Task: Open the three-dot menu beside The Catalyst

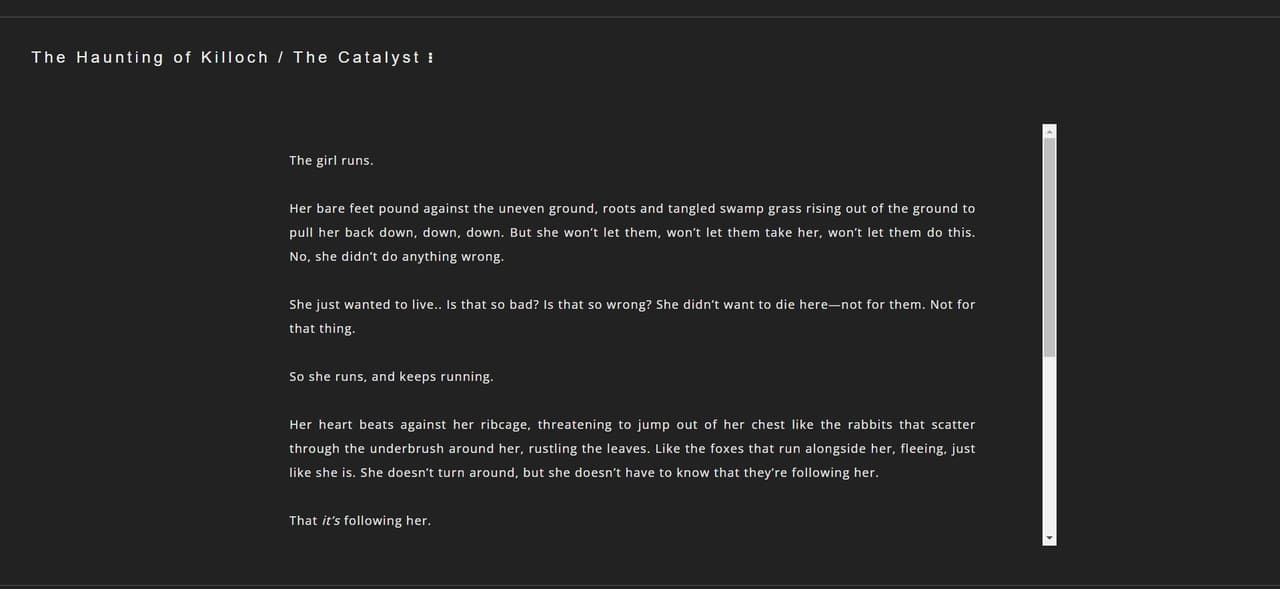Action: coord(430,58)
